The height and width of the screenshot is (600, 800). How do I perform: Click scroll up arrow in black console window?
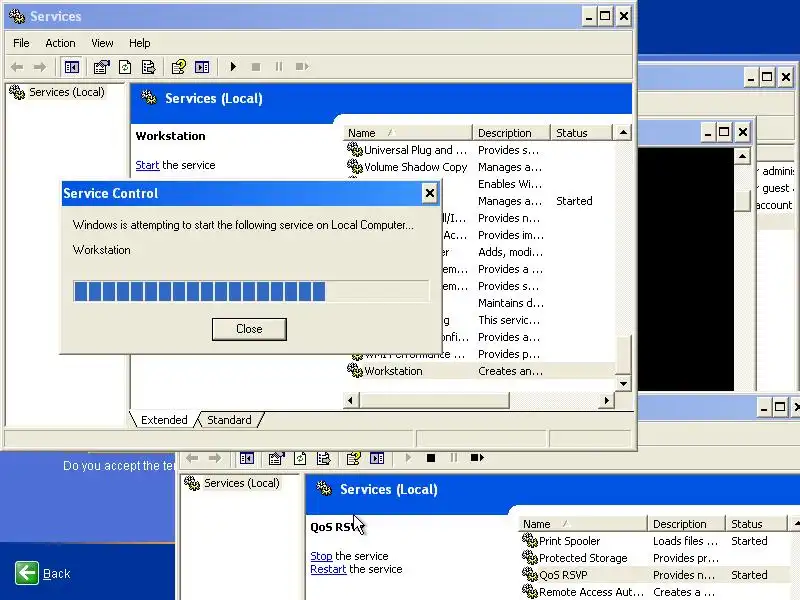pos(742,156)
